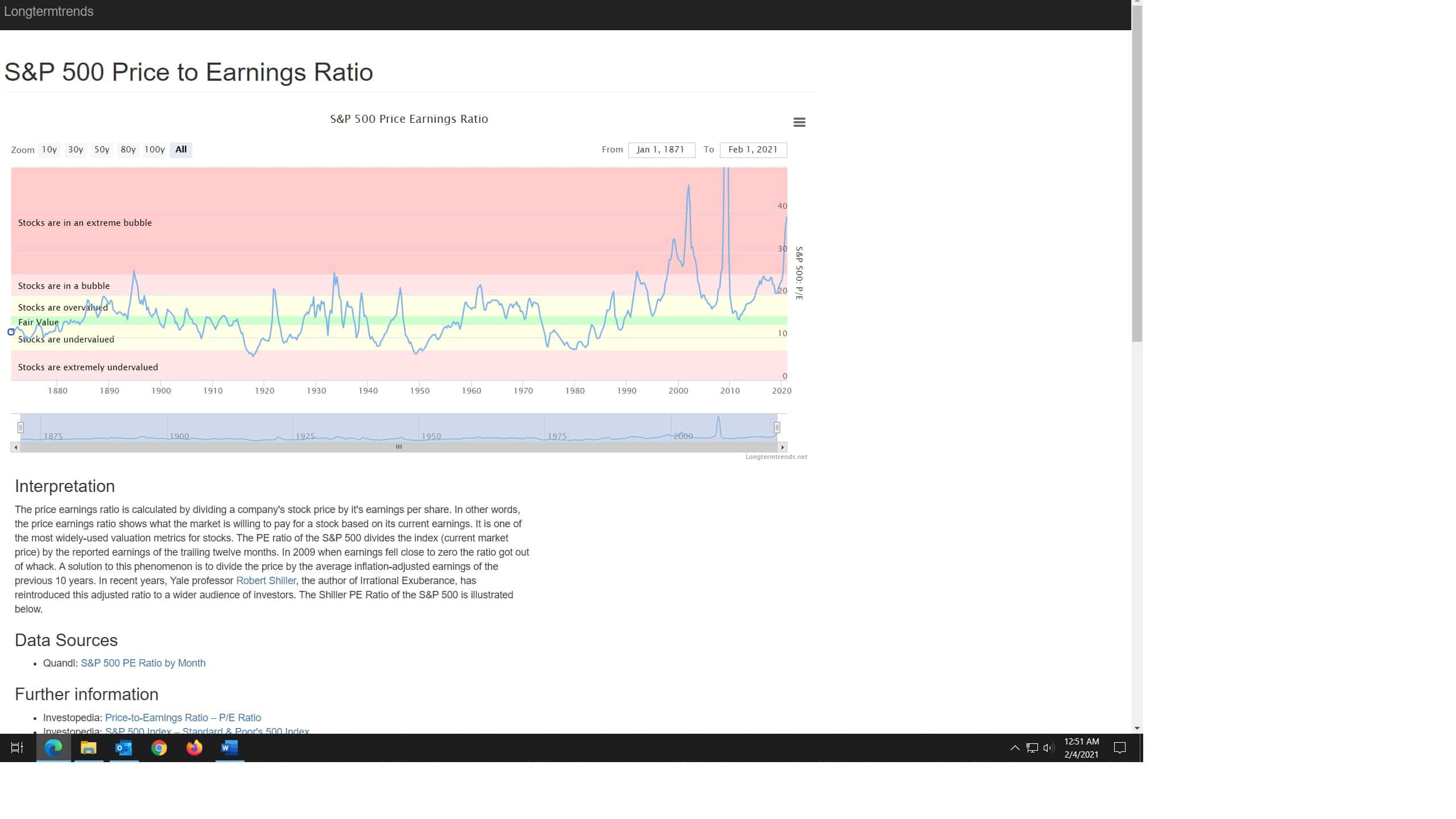The width and height of the screenshot is (1456, 819).
Task: Open S&P 500 PE Ratio by Month link
Action: pyautogui.click(x=143, y=663)
